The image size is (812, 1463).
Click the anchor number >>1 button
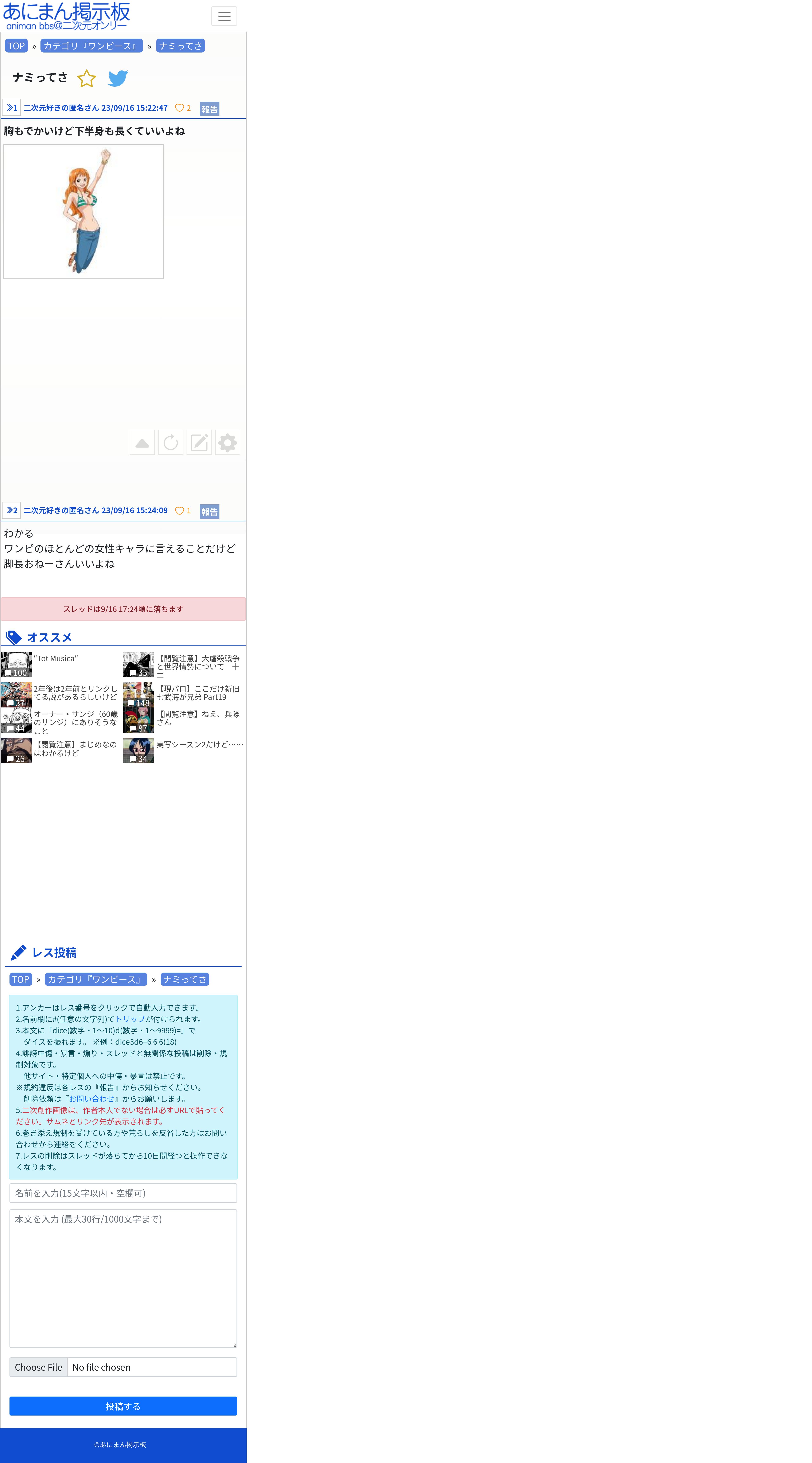click(11, 107)
